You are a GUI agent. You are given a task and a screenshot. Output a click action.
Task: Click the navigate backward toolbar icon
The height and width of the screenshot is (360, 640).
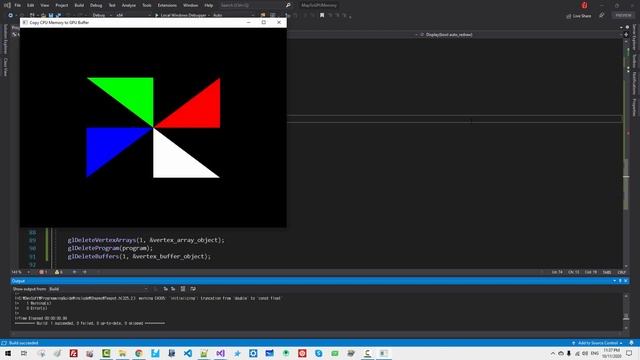tap(11, 15)
